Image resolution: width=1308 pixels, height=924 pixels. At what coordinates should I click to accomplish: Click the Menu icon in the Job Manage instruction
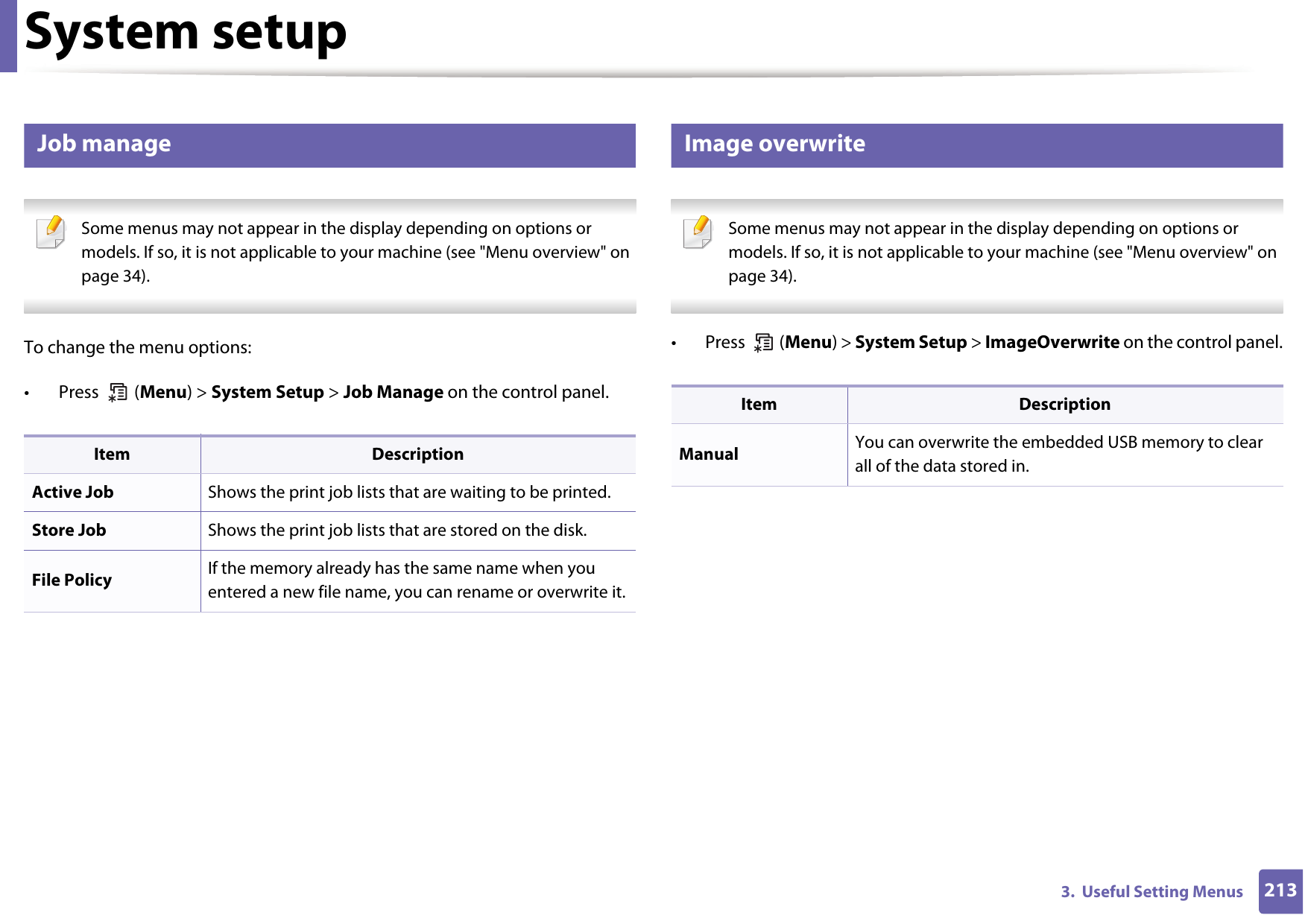pyautogui.click(x=118, y=393)
